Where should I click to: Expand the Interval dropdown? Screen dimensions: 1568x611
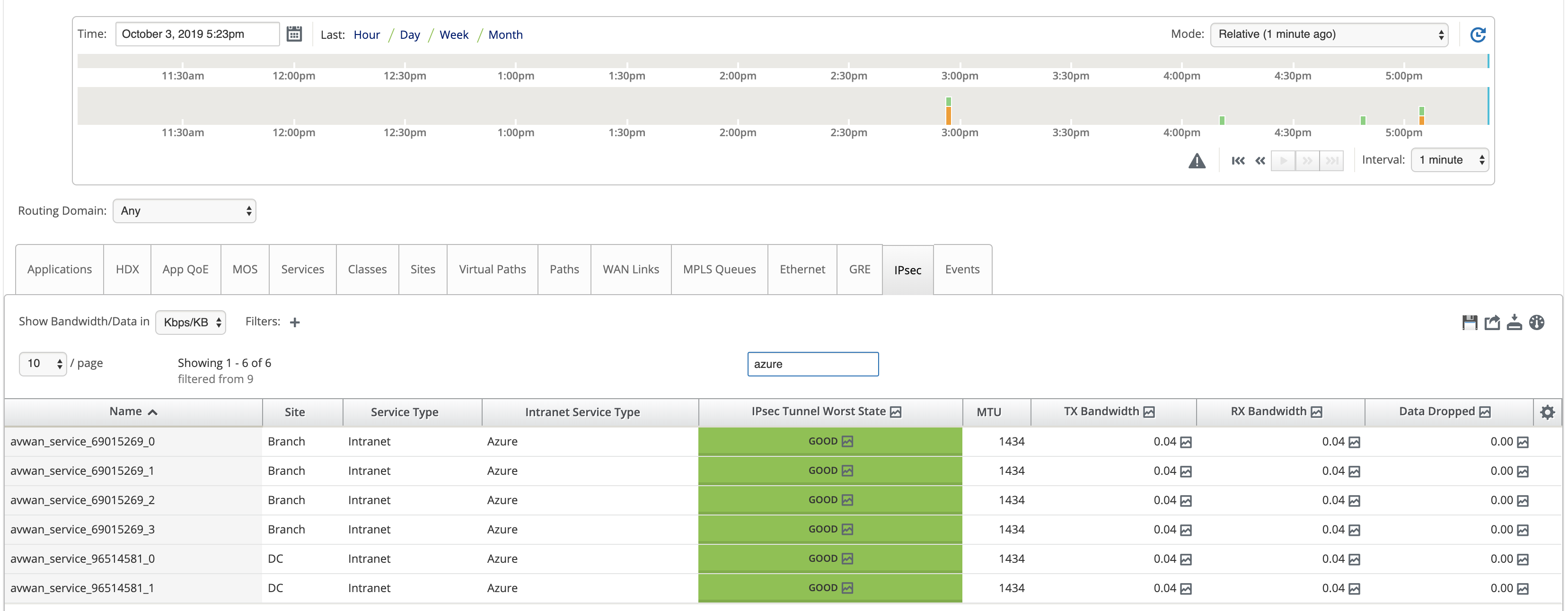[1449, 160]
